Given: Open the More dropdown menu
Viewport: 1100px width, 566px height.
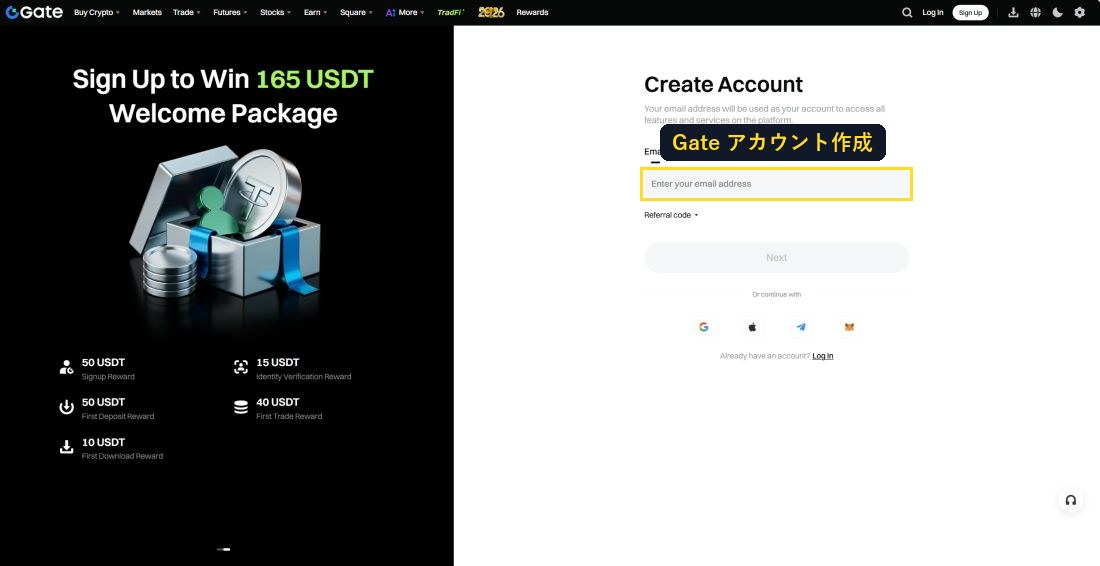Looking at the screenshot, I should (405, 13).
